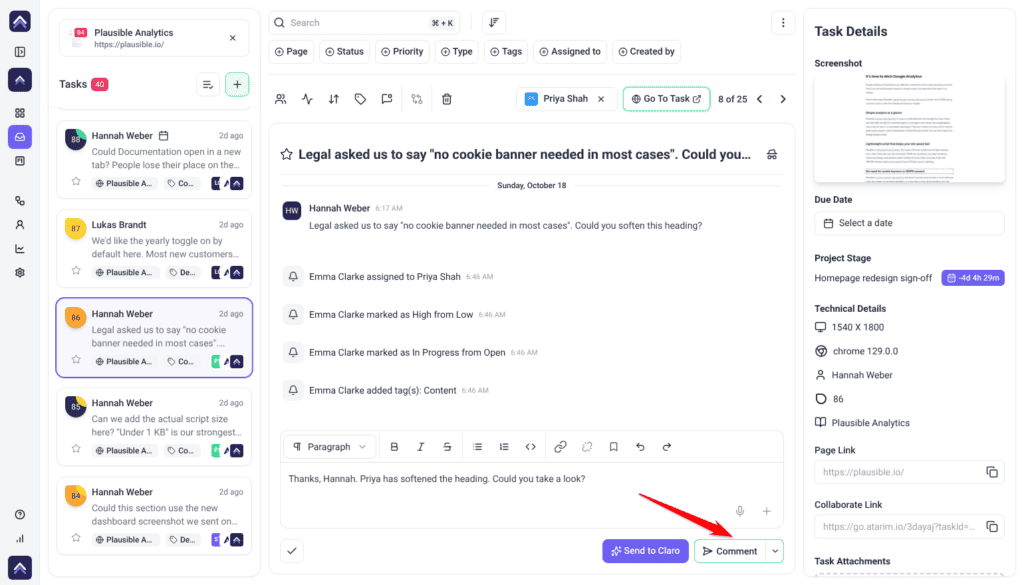Close the Plausible Analytics project chip
Image resolution: width=1024 pixels, height=585 pixels.
click(x=232, y=38)
